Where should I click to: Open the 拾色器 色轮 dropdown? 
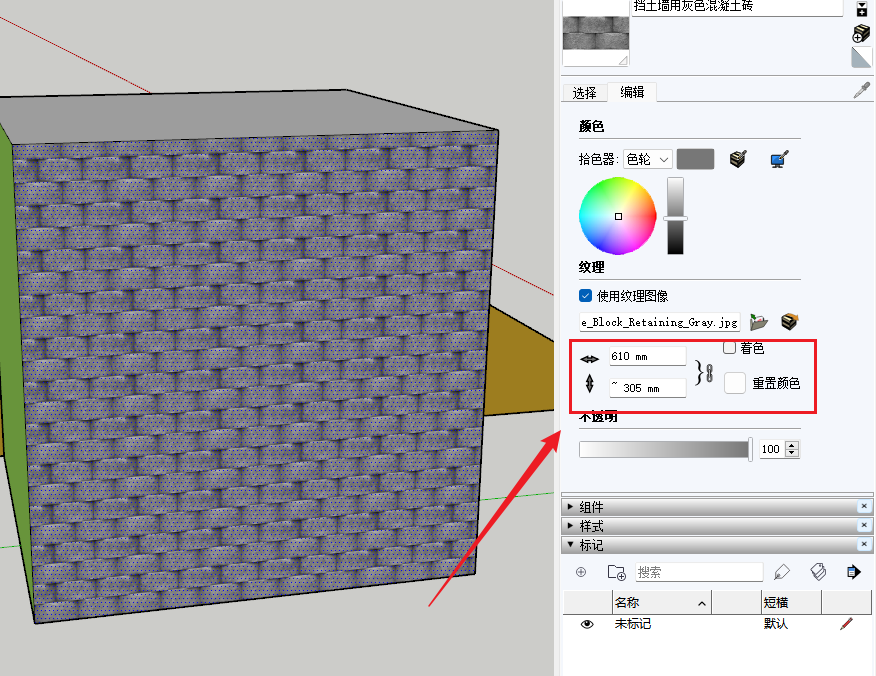(x=648, y=159)
